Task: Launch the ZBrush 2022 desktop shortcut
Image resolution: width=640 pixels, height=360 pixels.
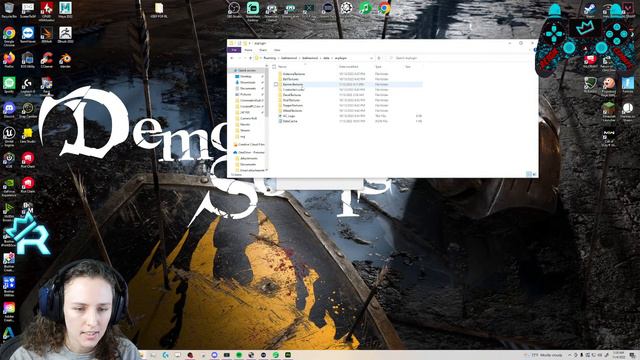Action: click(65, 35)
